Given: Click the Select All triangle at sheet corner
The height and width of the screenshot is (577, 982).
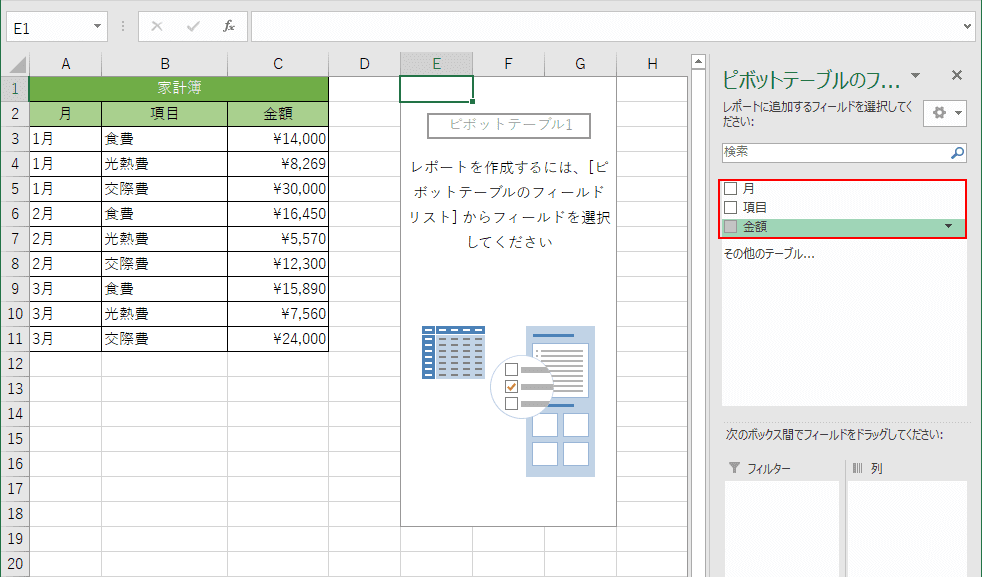Looking at the screenshot, I should [x=17, y=65].
